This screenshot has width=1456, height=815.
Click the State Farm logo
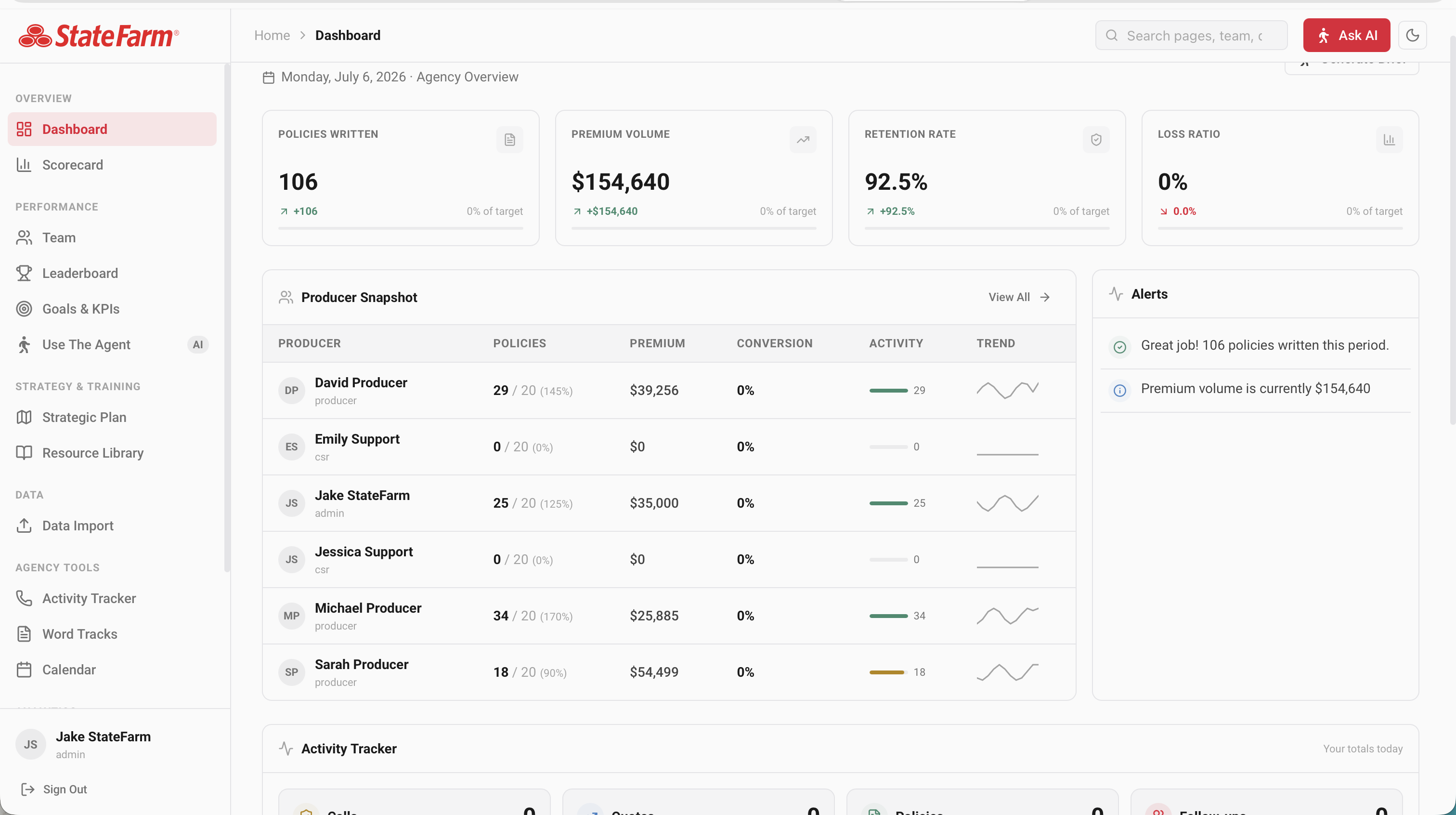coord(99,36)
